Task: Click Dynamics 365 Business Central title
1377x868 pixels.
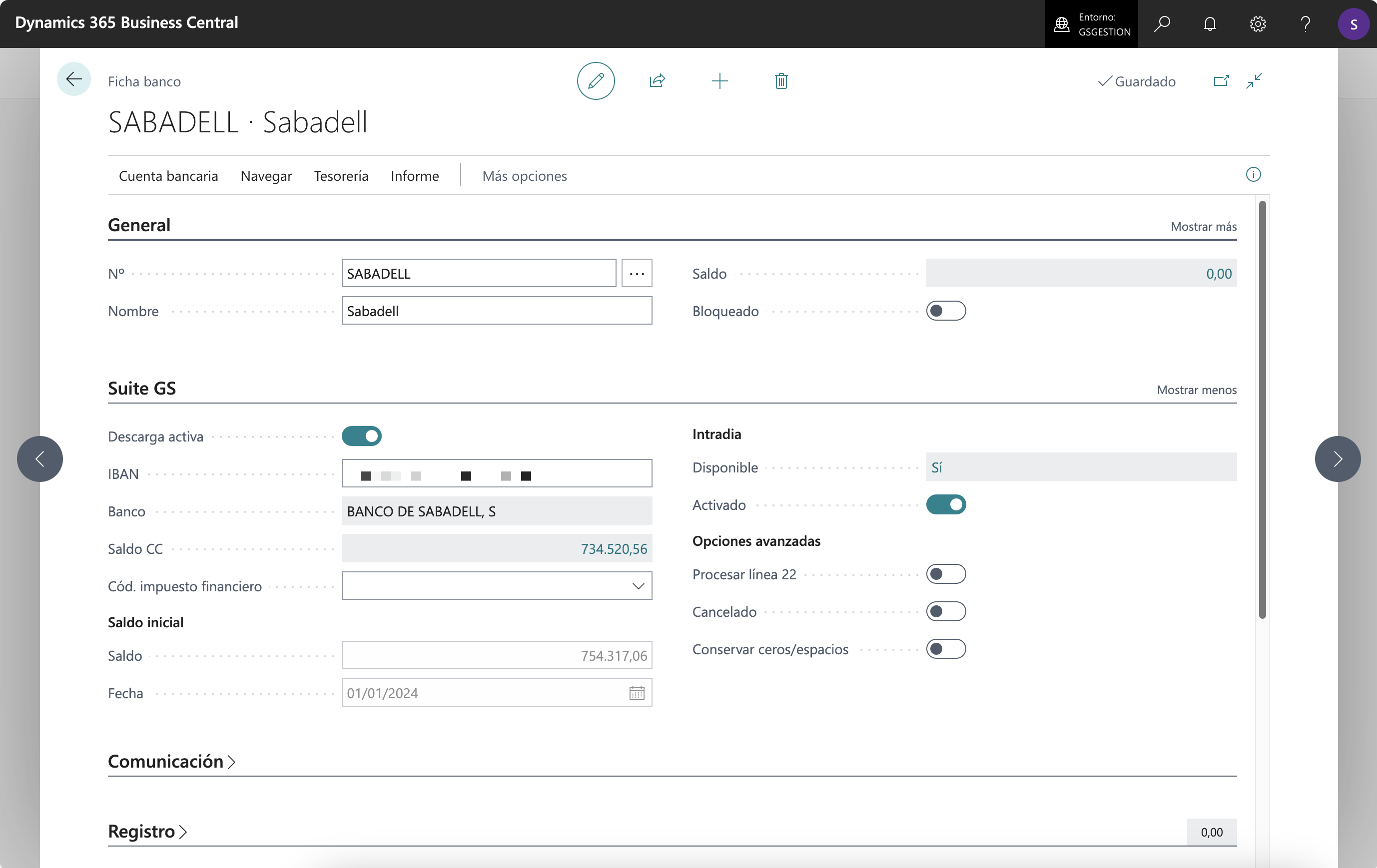Action: click(x=126, y=22)
